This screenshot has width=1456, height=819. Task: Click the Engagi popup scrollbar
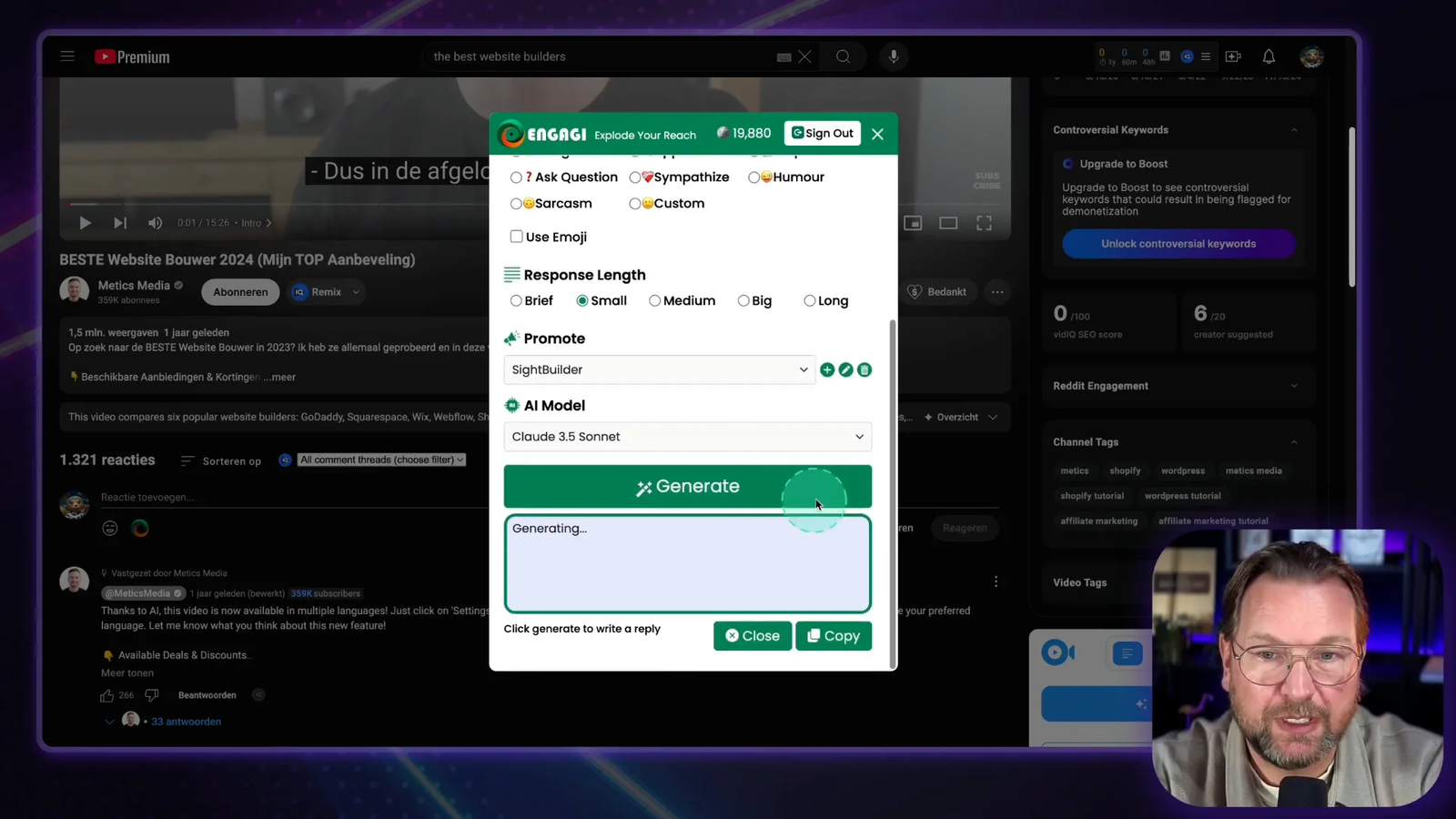[x=893, y=493]
